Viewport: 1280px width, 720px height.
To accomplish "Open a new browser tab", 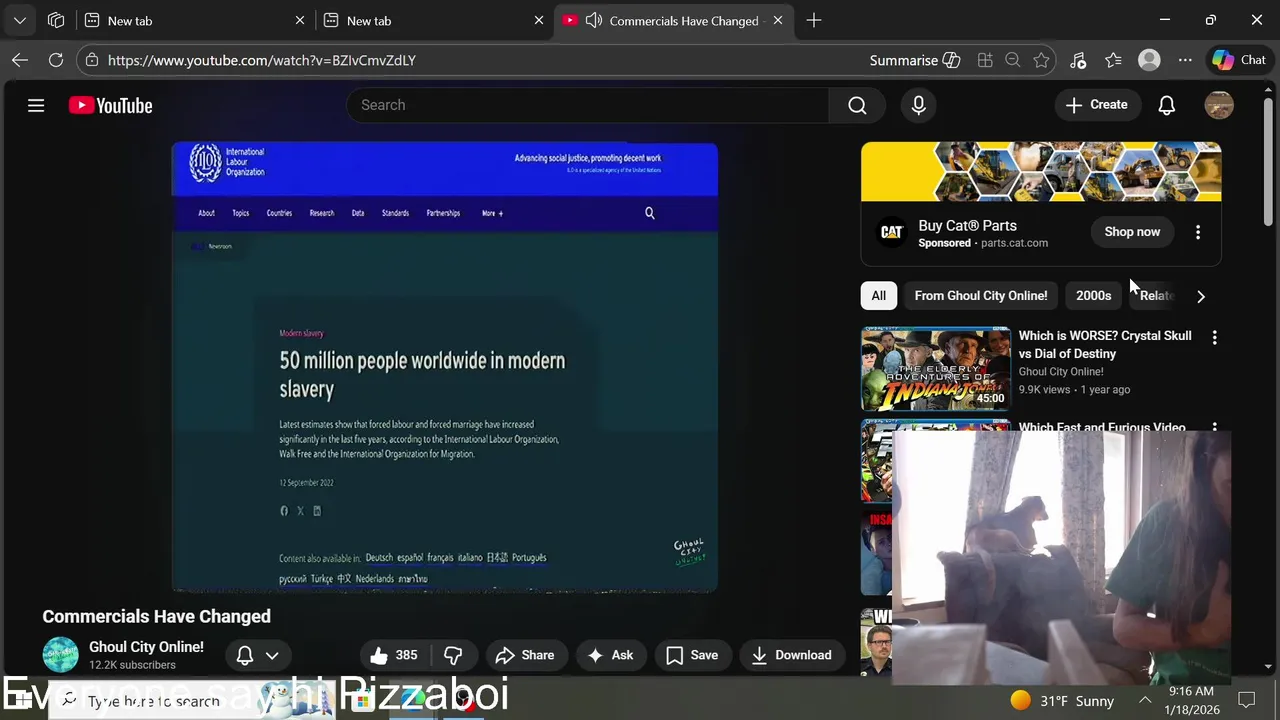I will [814, 20].
